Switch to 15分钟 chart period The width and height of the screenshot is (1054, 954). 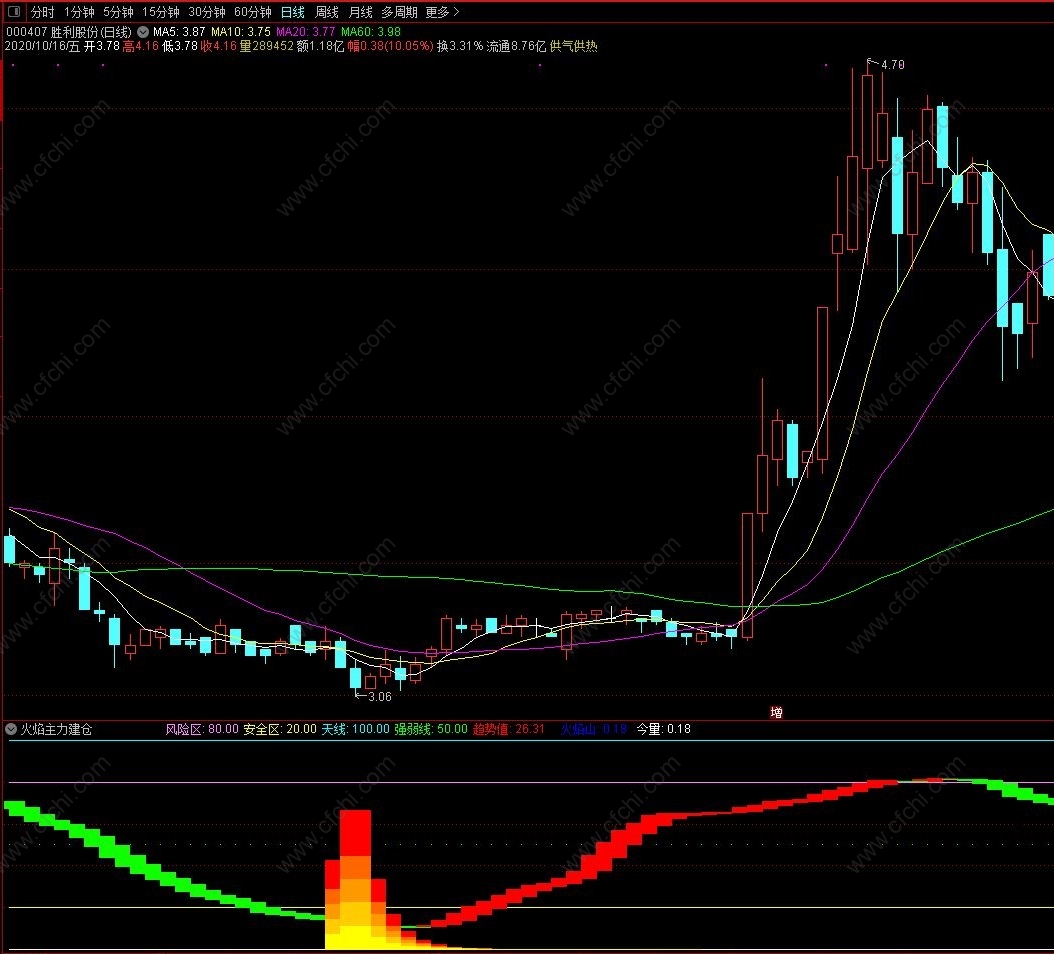[x=161, y=12]
